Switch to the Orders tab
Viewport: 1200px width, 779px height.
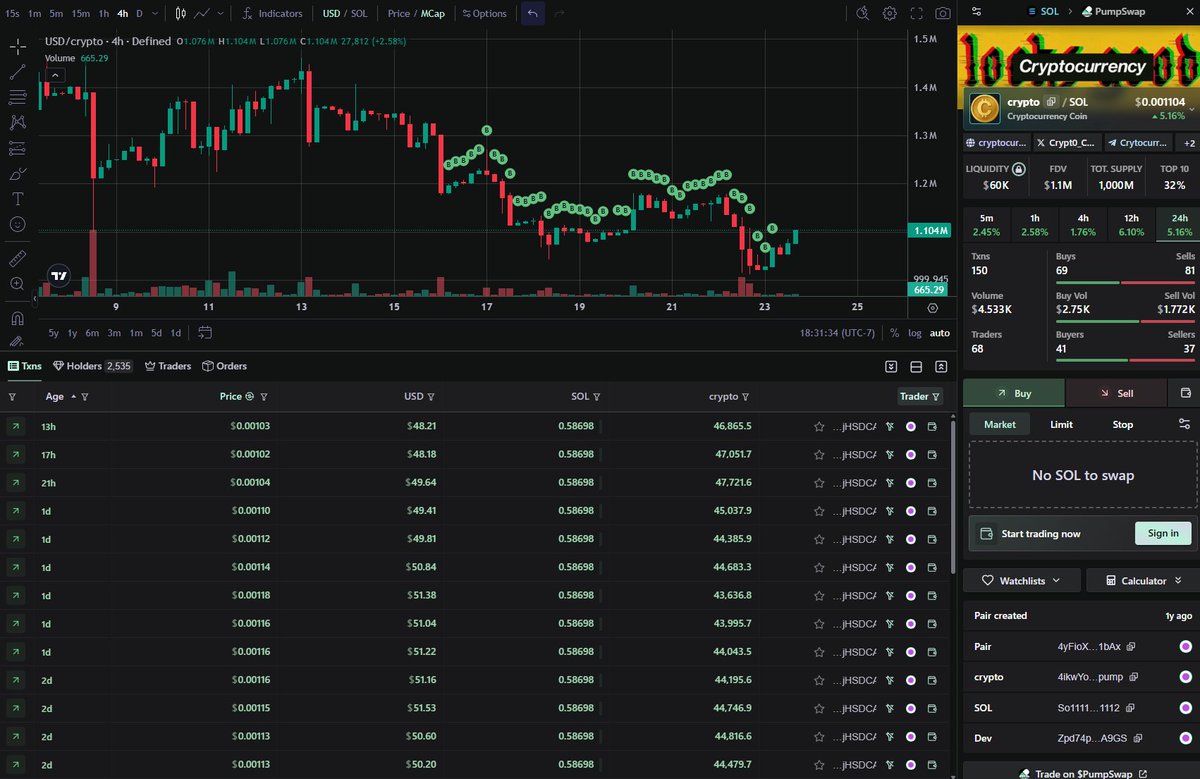click(x=224, y=366)
